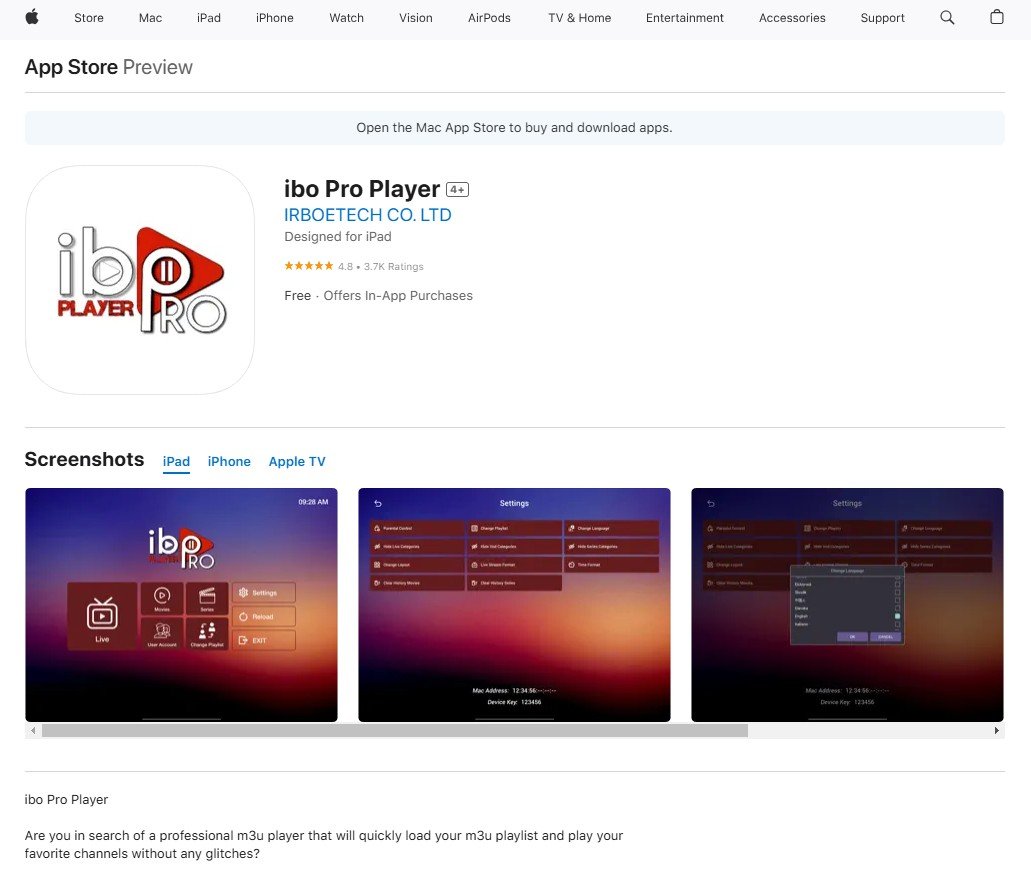Viewport: 1031px width, 869px height.
Task: Open Support in the navigation bar
Action: click(x=882, y=18)
